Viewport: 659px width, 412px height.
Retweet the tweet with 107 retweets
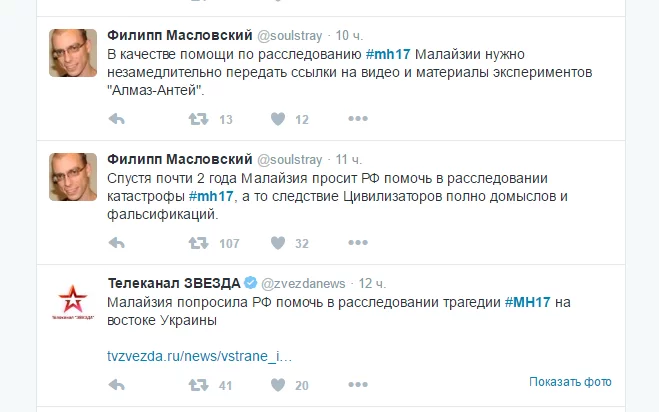click(199, 243)
